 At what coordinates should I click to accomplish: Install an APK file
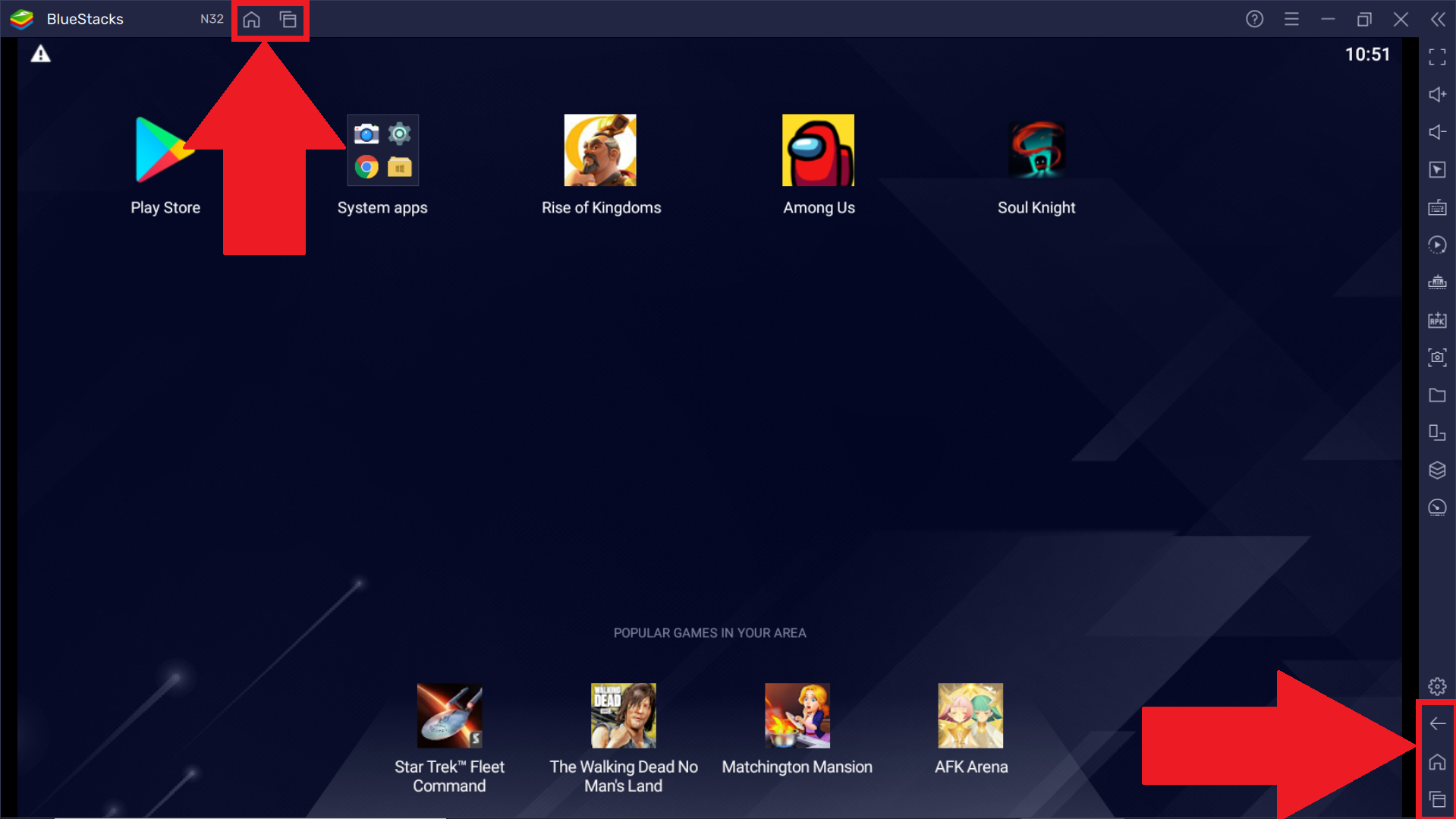(x=1437, y=320)
